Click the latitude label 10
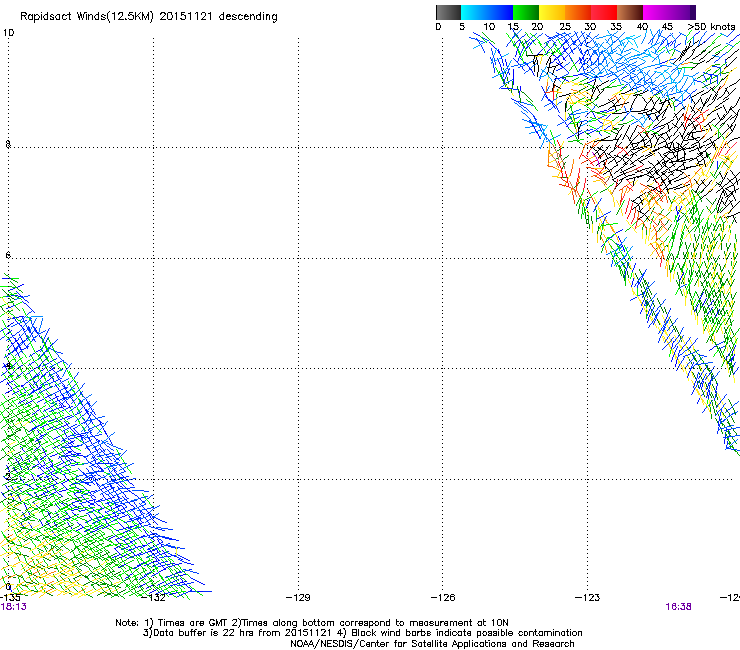This screenshot has width=740, height=650. [8, 33]
